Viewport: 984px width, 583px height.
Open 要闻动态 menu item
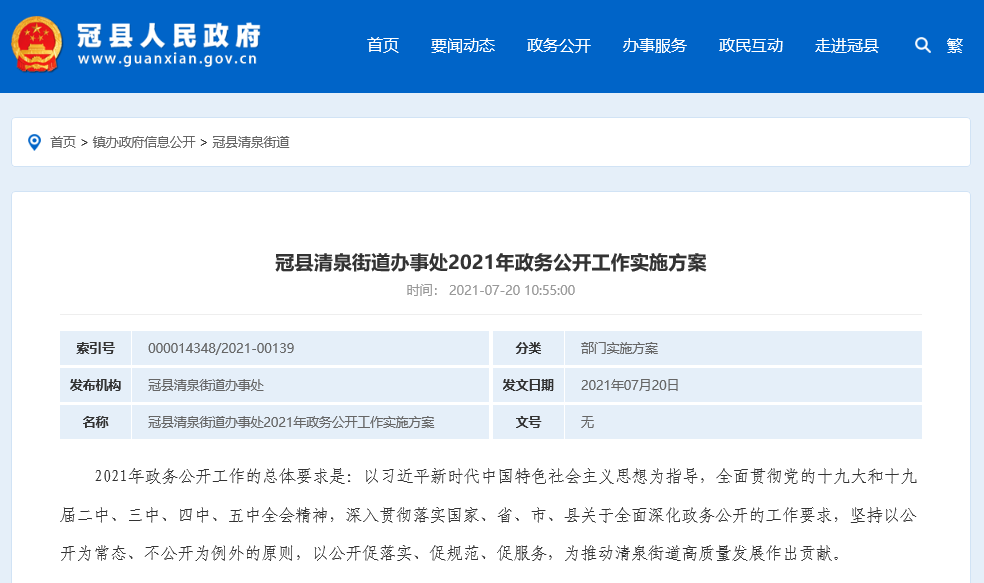(x=463, y=45)
